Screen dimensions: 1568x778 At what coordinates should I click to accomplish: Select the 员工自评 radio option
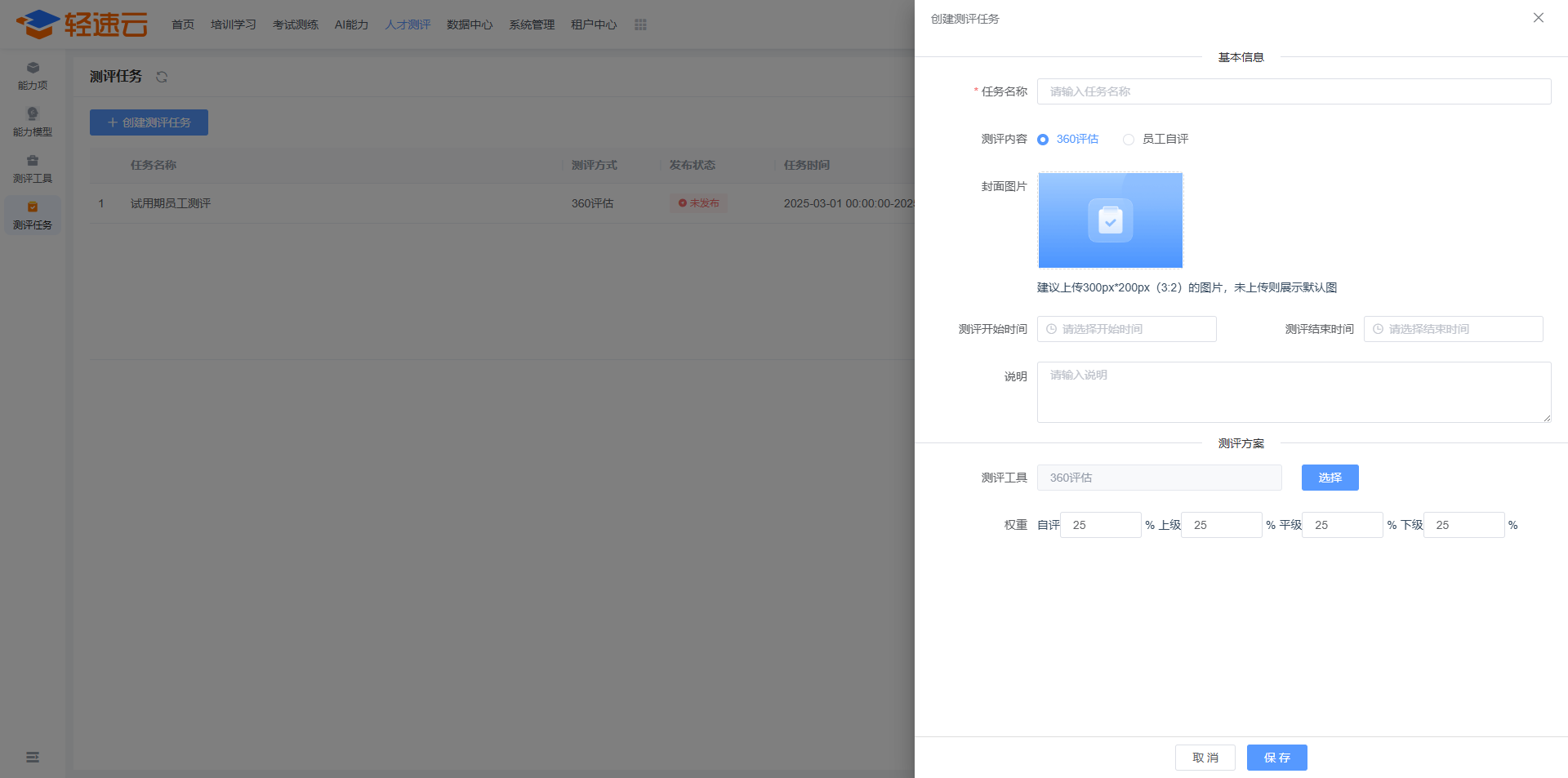click(1129, 140)
